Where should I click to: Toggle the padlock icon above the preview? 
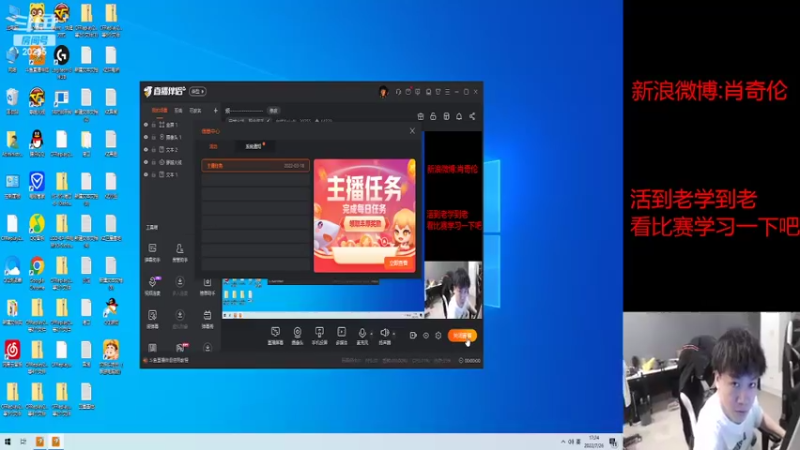click(433, 116)
